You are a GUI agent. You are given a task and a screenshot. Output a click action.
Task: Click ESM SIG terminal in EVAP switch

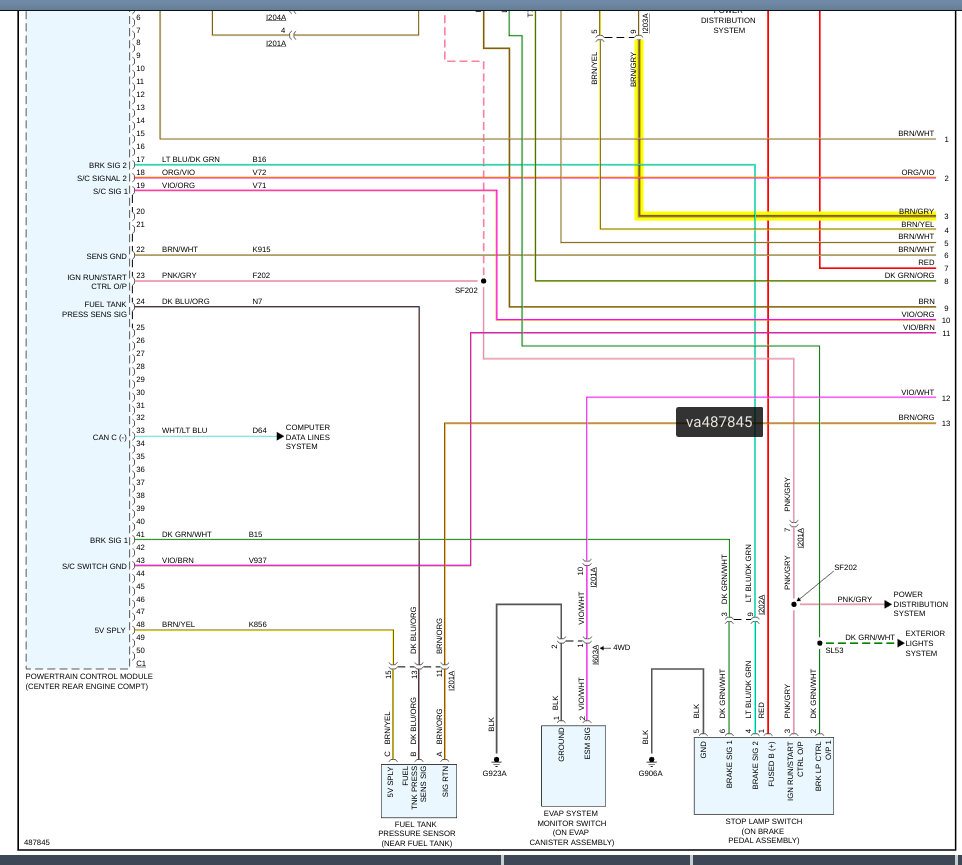(x=587, y=744)
